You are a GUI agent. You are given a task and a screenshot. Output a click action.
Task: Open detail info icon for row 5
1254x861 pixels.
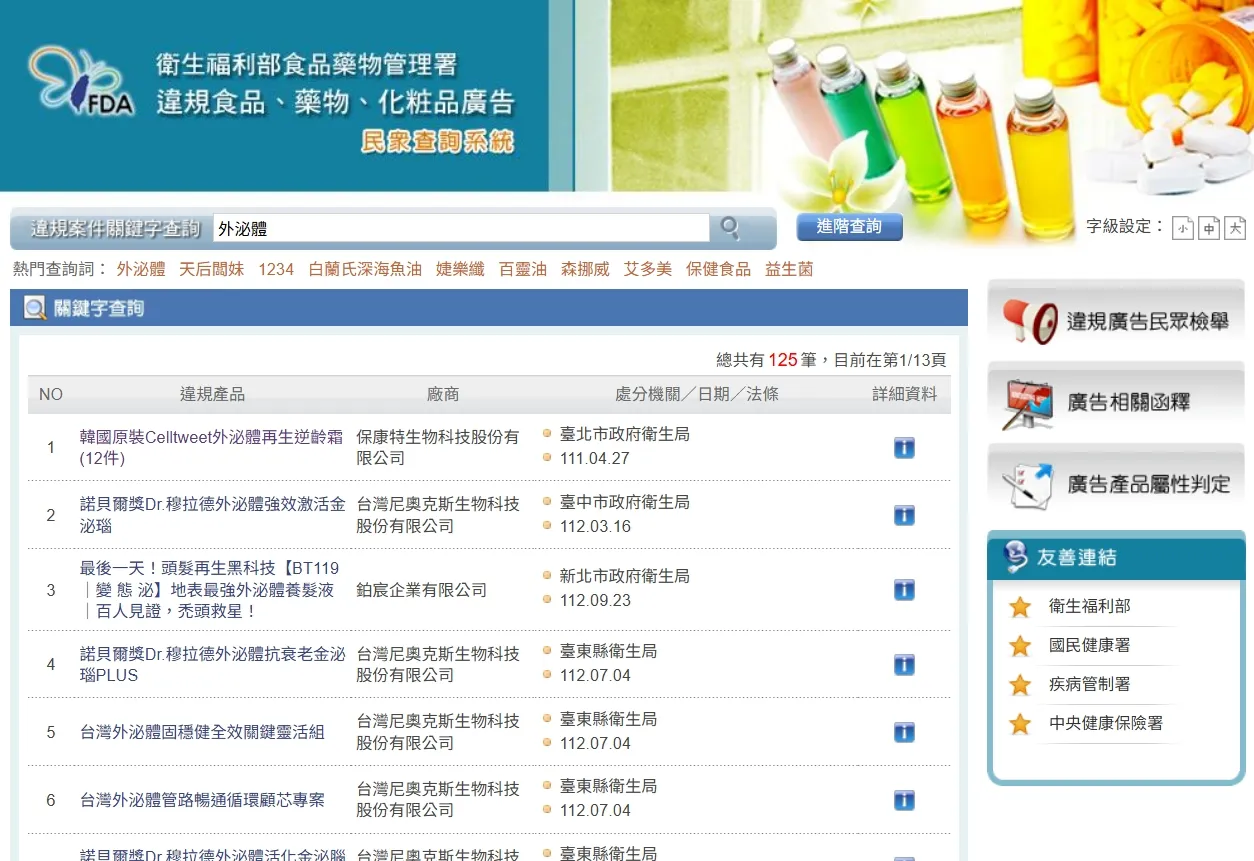[x=904, y=732]
